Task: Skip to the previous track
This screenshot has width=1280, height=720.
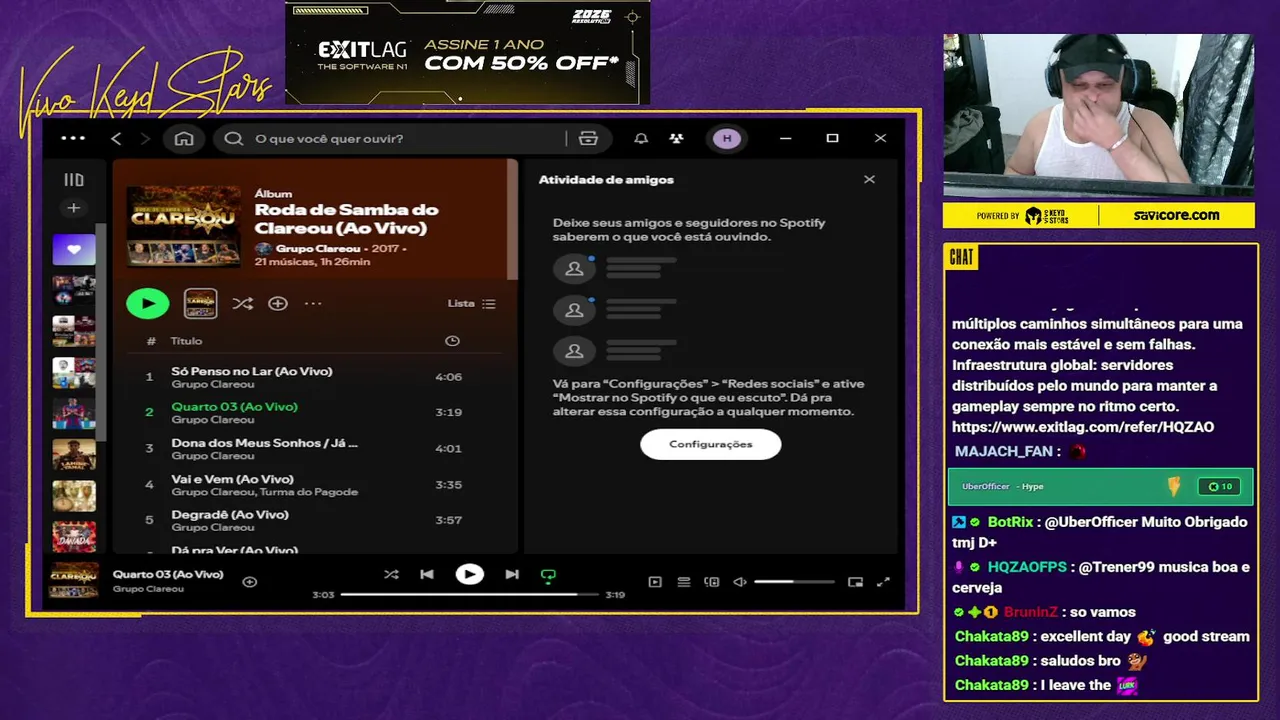Action: 427,574
